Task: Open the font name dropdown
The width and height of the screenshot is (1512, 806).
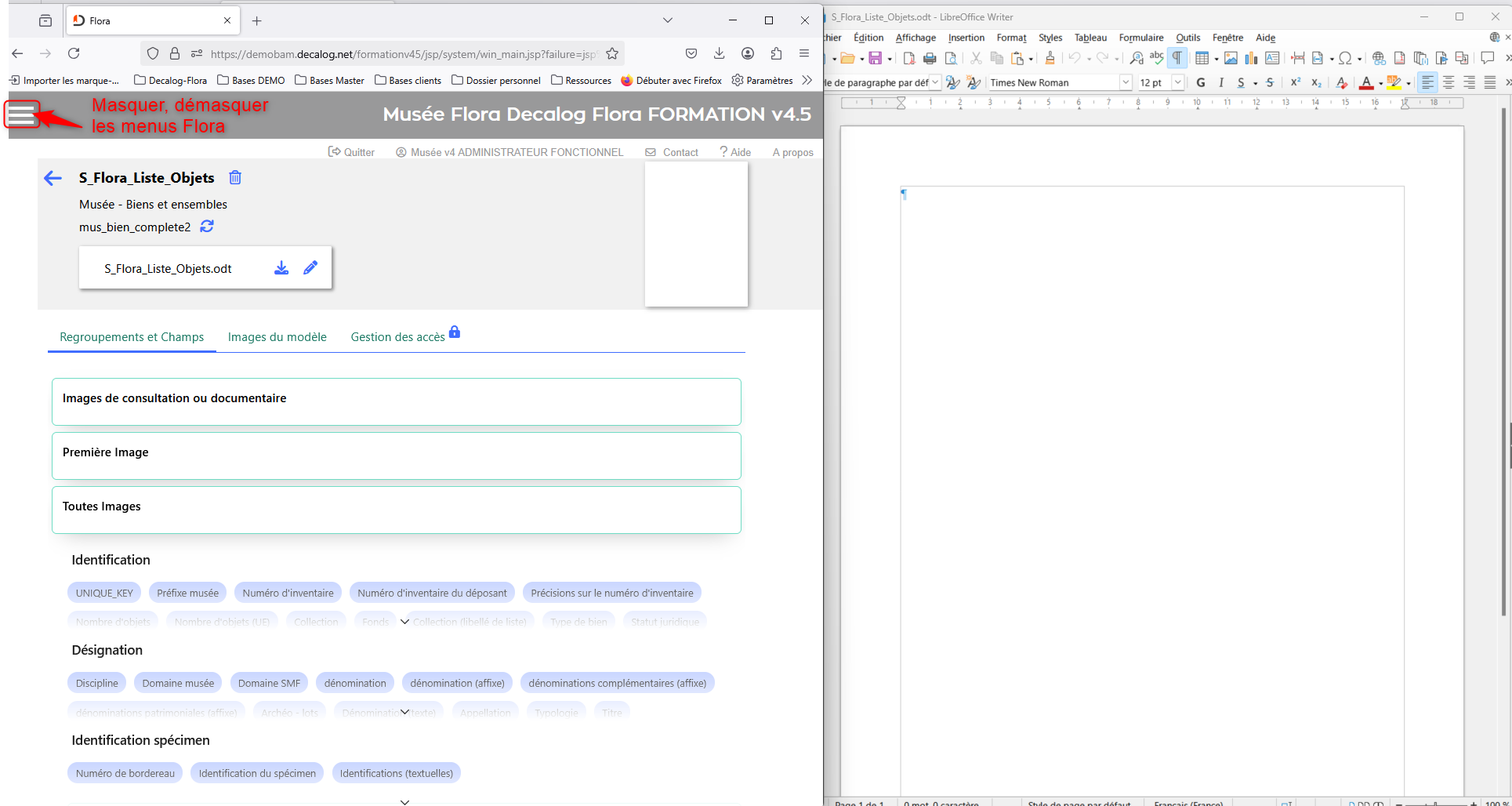Action: pyautogui.click(x=1126, y=82)
